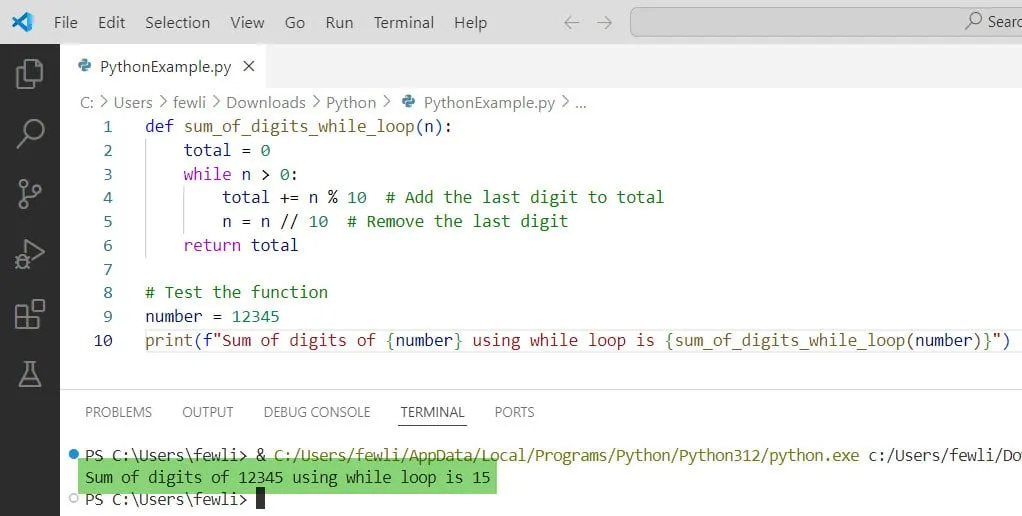Open the Search view in activity bar
Viewport: 1022px width, 516px height.
(30, 133)
